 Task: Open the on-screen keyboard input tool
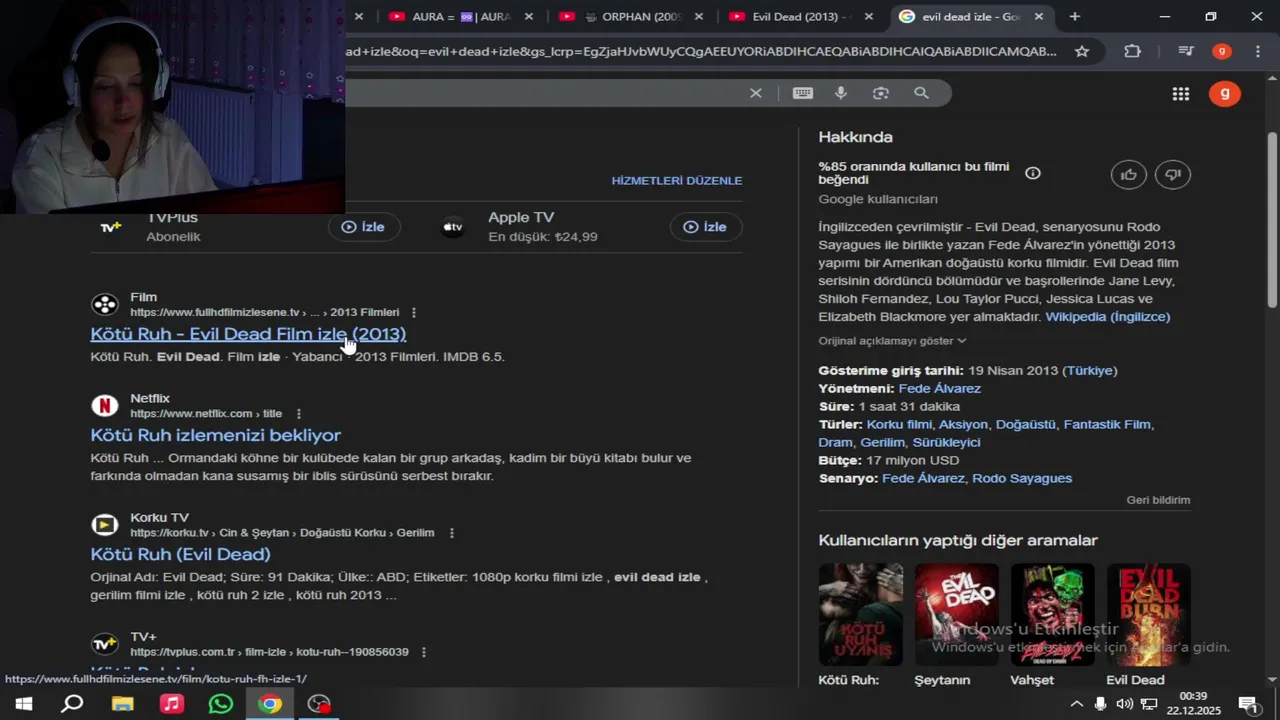pyautogui.click(x=803, y=93)
